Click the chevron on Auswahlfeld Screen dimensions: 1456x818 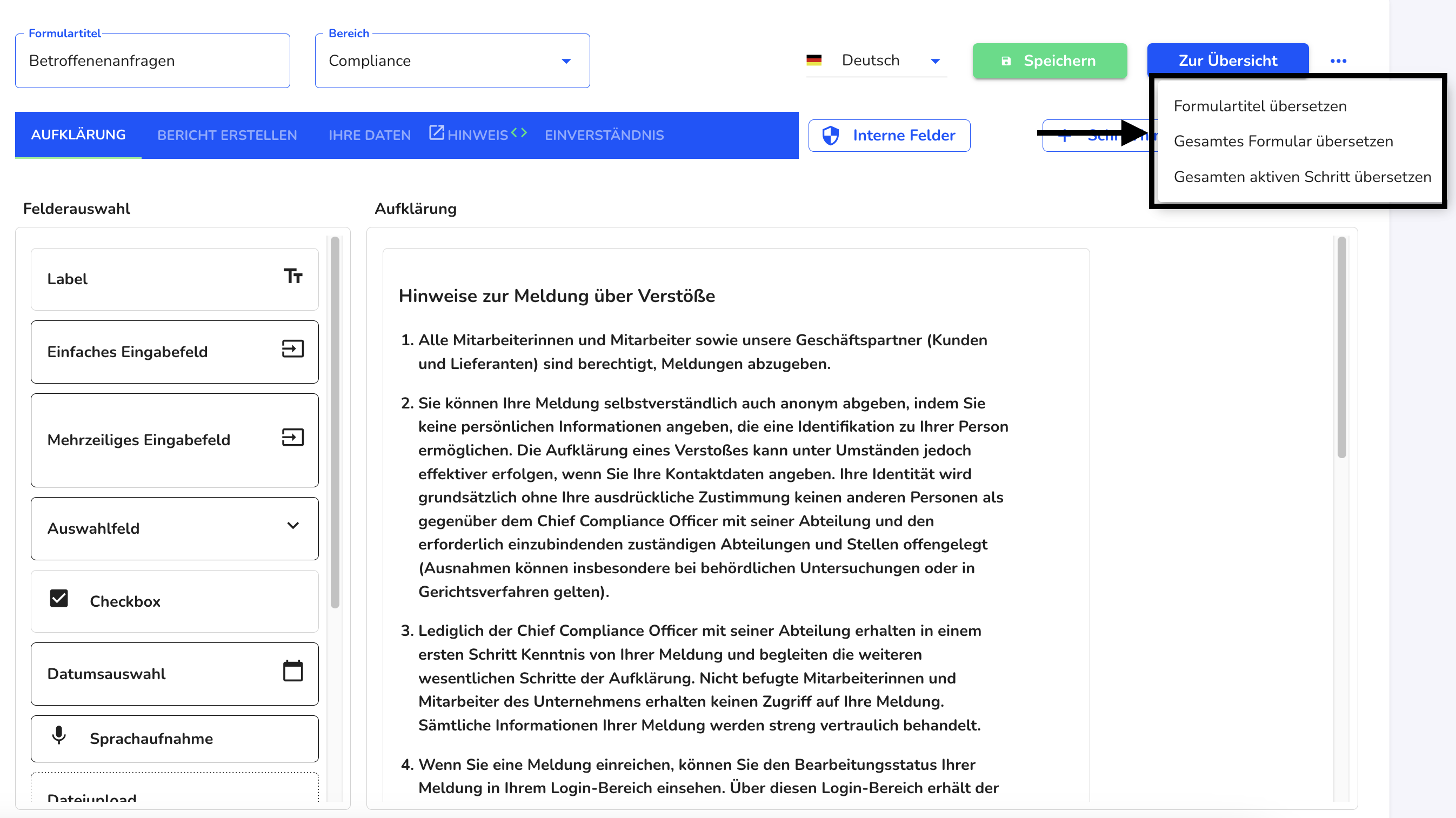tap(293, 526)
